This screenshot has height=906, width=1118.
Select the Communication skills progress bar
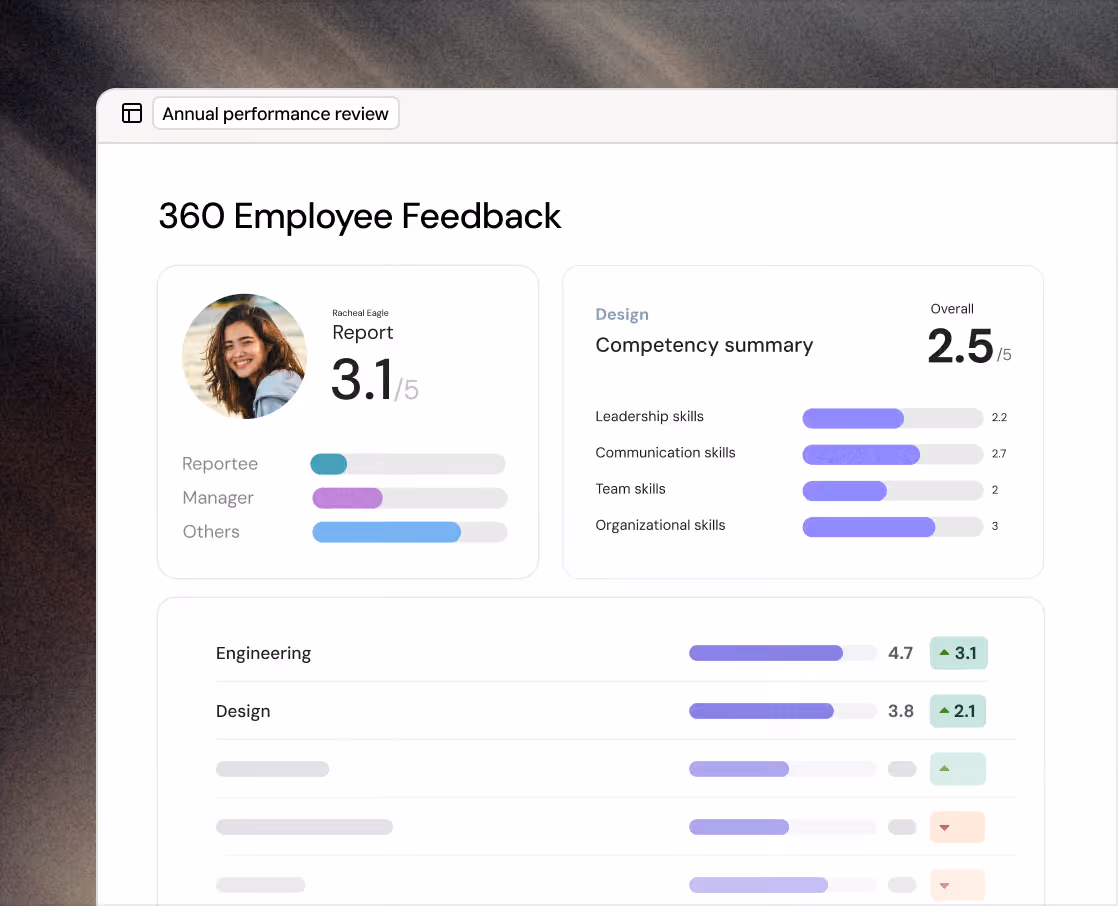coord(892,454)
